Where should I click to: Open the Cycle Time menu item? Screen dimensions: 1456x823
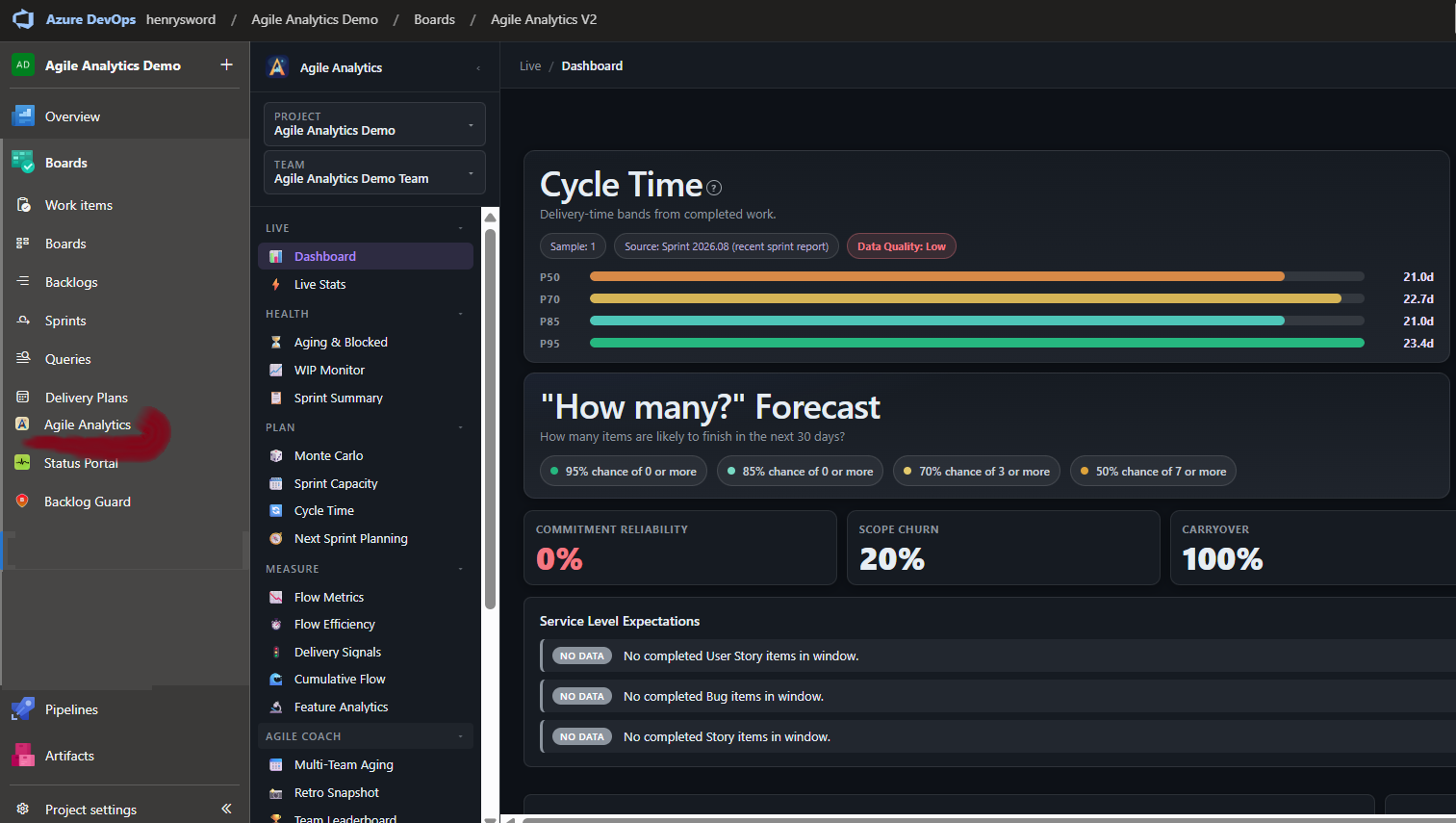pos(366,510)
